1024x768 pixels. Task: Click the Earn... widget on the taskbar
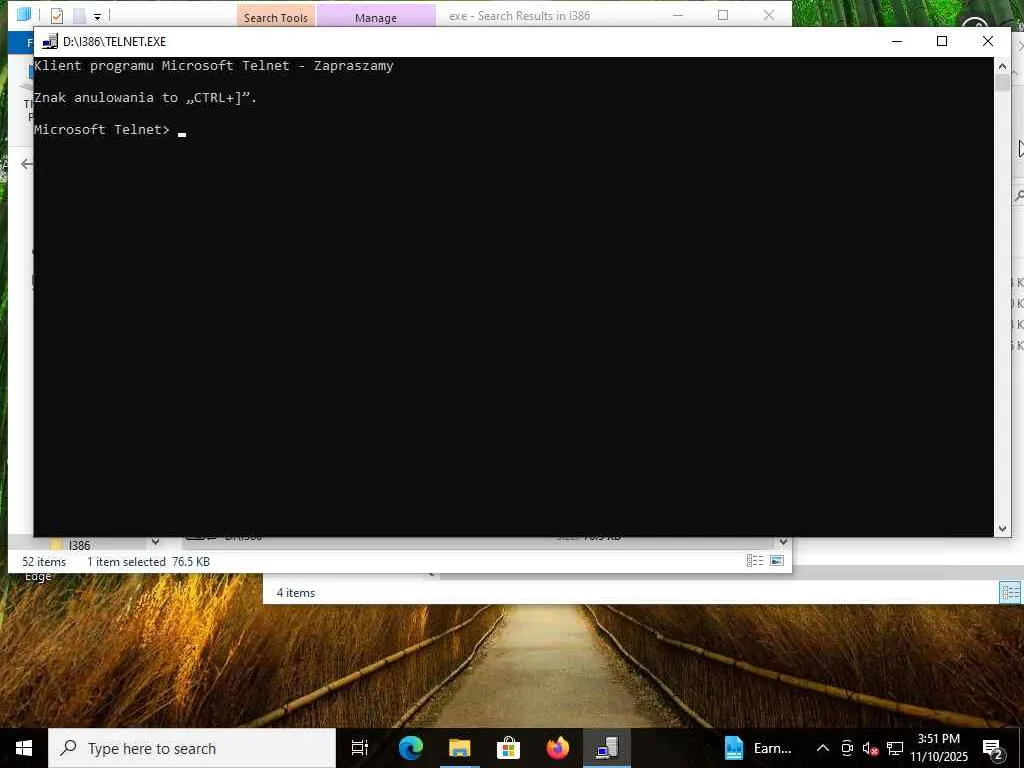758,748
